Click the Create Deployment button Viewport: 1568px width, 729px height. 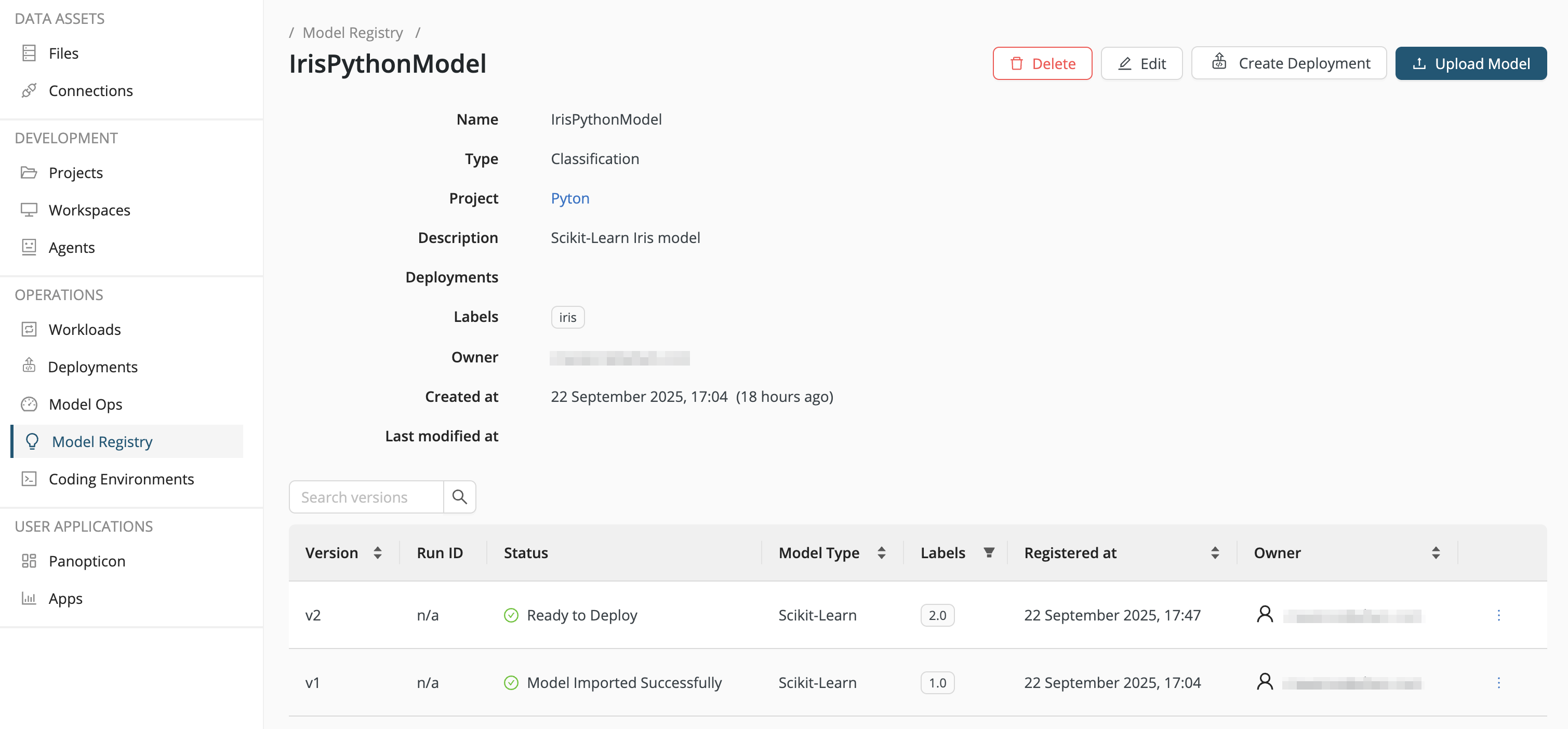(1288, 63)
